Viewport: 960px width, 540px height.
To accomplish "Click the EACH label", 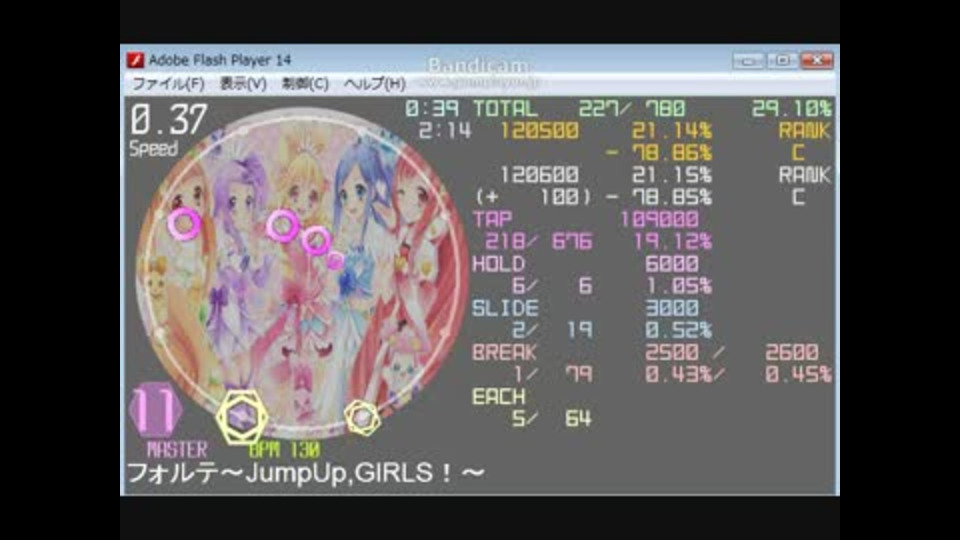I will (499, 397).
